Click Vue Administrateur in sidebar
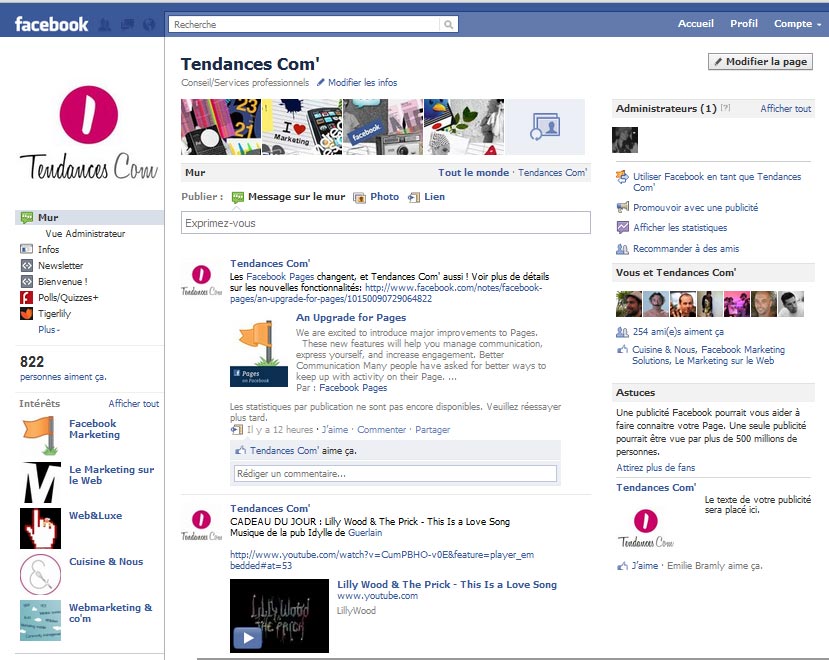The height and width of the screenshot is (660, 829). point(85,233)
